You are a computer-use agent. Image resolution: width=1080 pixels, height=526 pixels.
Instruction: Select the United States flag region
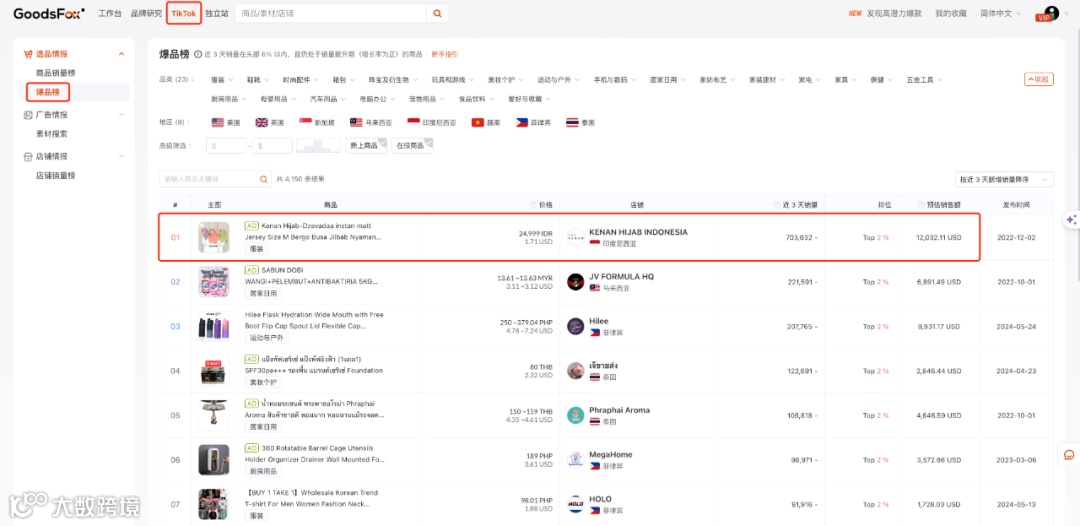(218, 123)
